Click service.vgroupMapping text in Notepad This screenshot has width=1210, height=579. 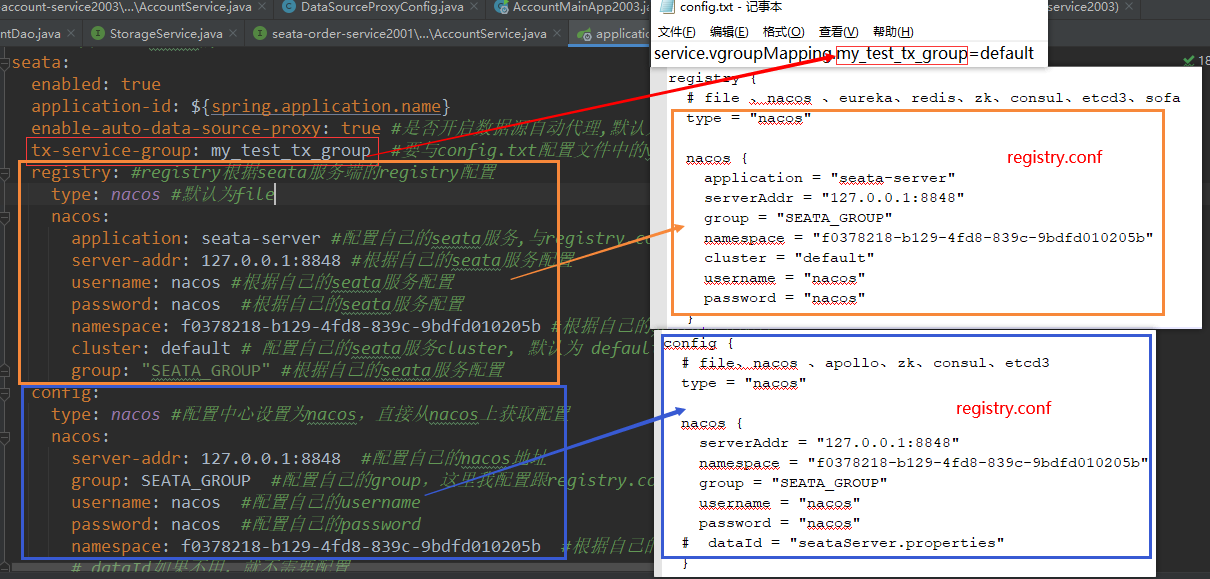tap(742, 53)
